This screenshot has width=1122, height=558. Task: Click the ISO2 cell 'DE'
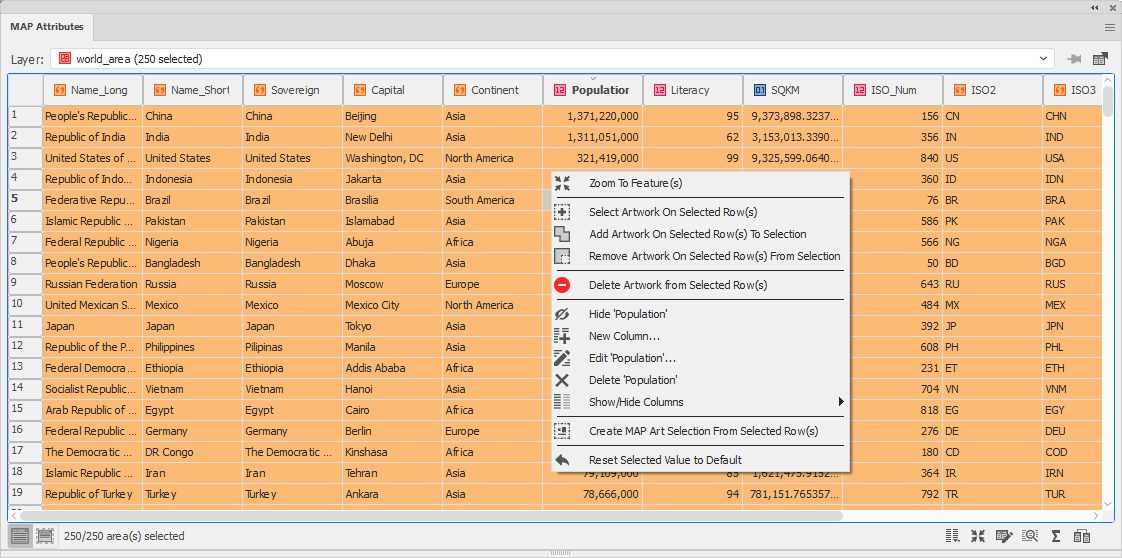(993, 431)
